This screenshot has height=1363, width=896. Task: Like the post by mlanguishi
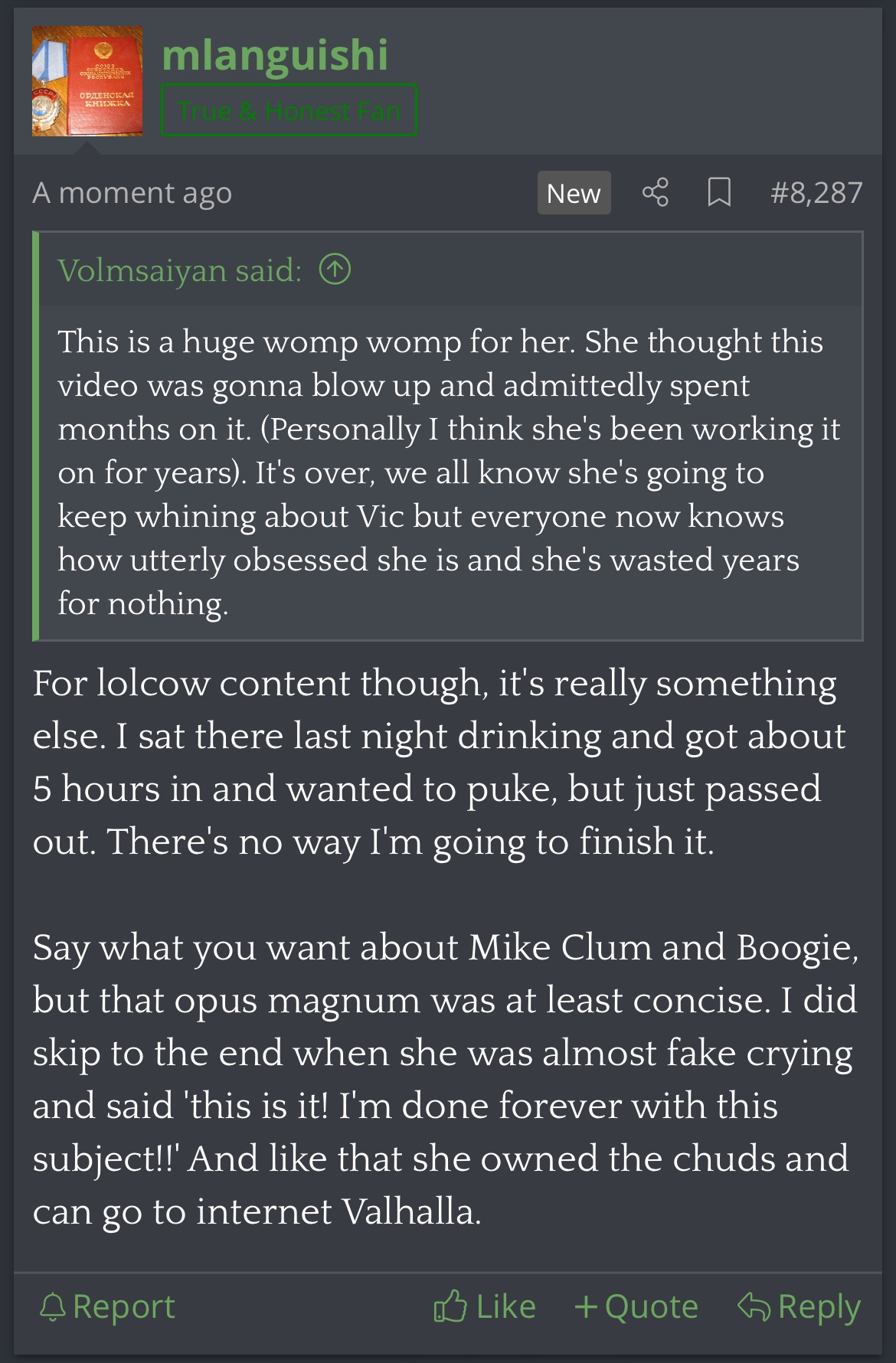tap(485, 1306)
